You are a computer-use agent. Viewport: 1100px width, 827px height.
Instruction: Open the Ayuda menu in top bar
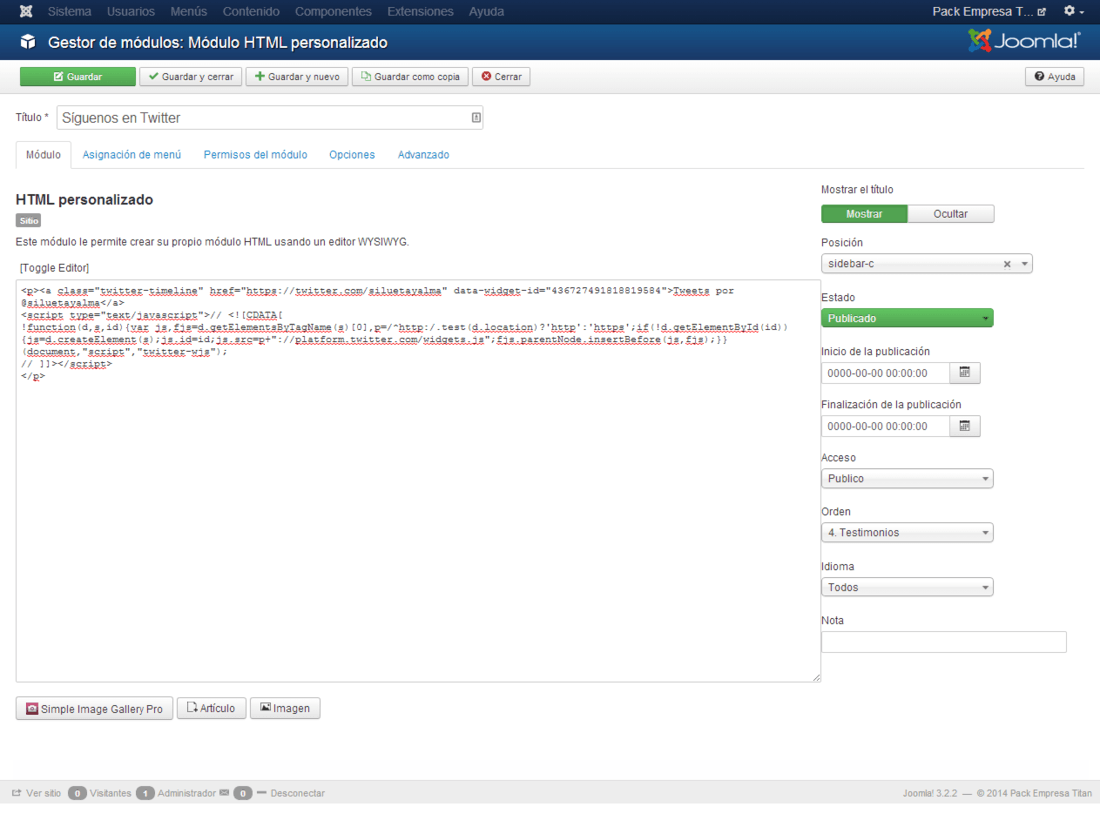[x=486, y=11]
